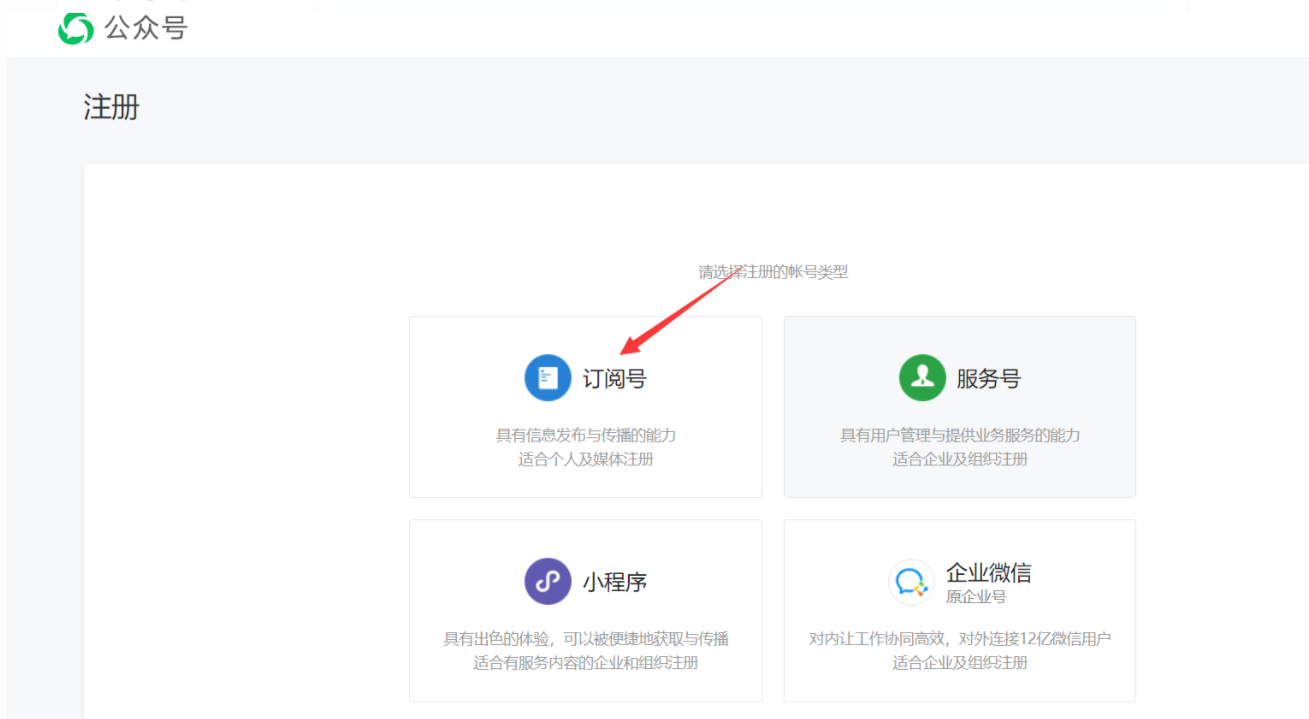This screenshot has width=1309, height=719.
Task: Click text 适合个人及媒体注册
Action: [x=586, y=459]
